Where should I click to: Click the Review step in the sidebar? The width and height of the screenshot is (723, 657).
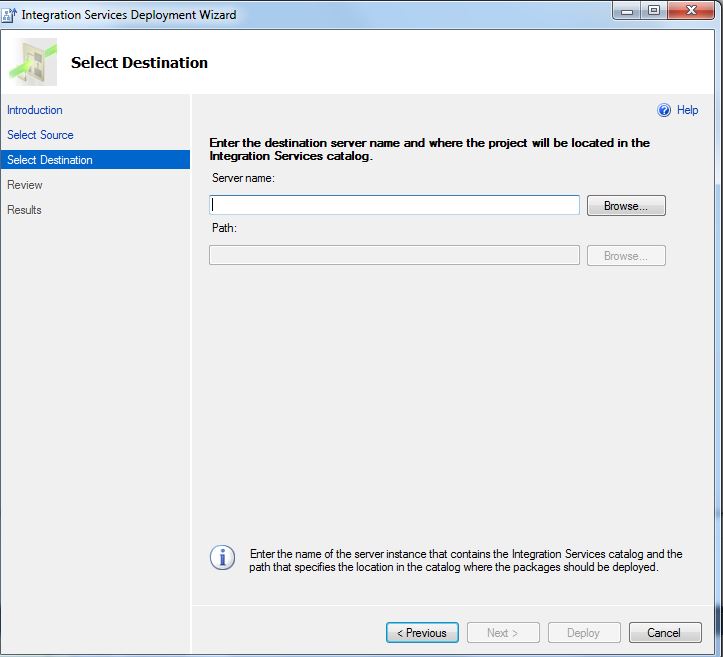tap(24, 185)
